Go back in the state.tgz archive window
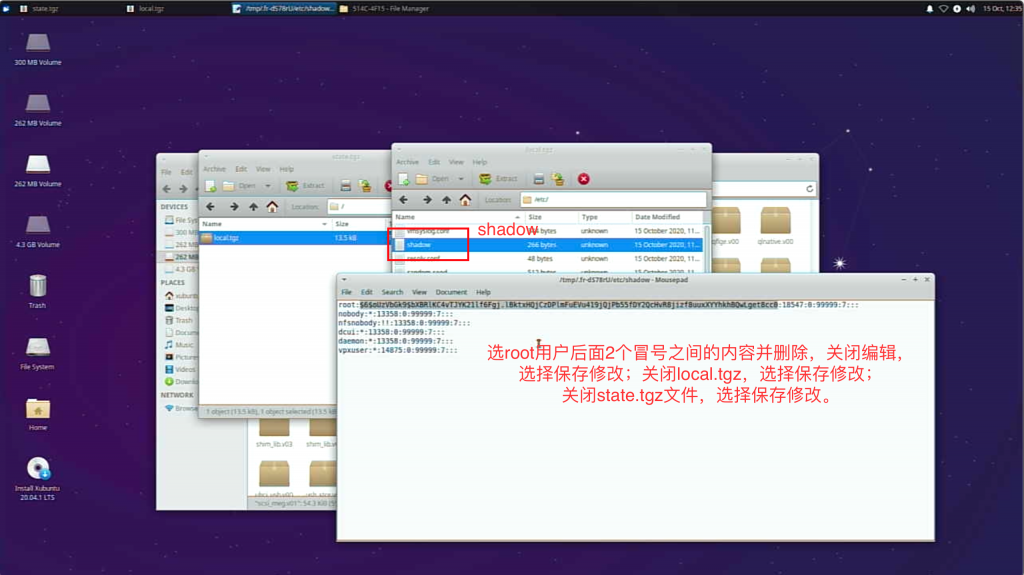Screen dimensions: 1024x575 point(210,207)
